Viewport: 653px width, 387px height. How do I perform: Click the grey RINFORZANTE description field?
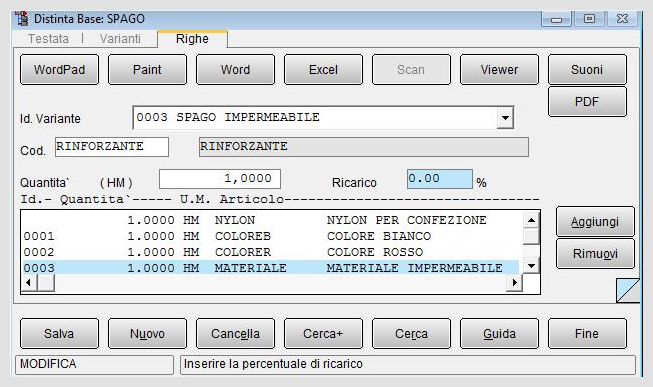pos(364,147)
